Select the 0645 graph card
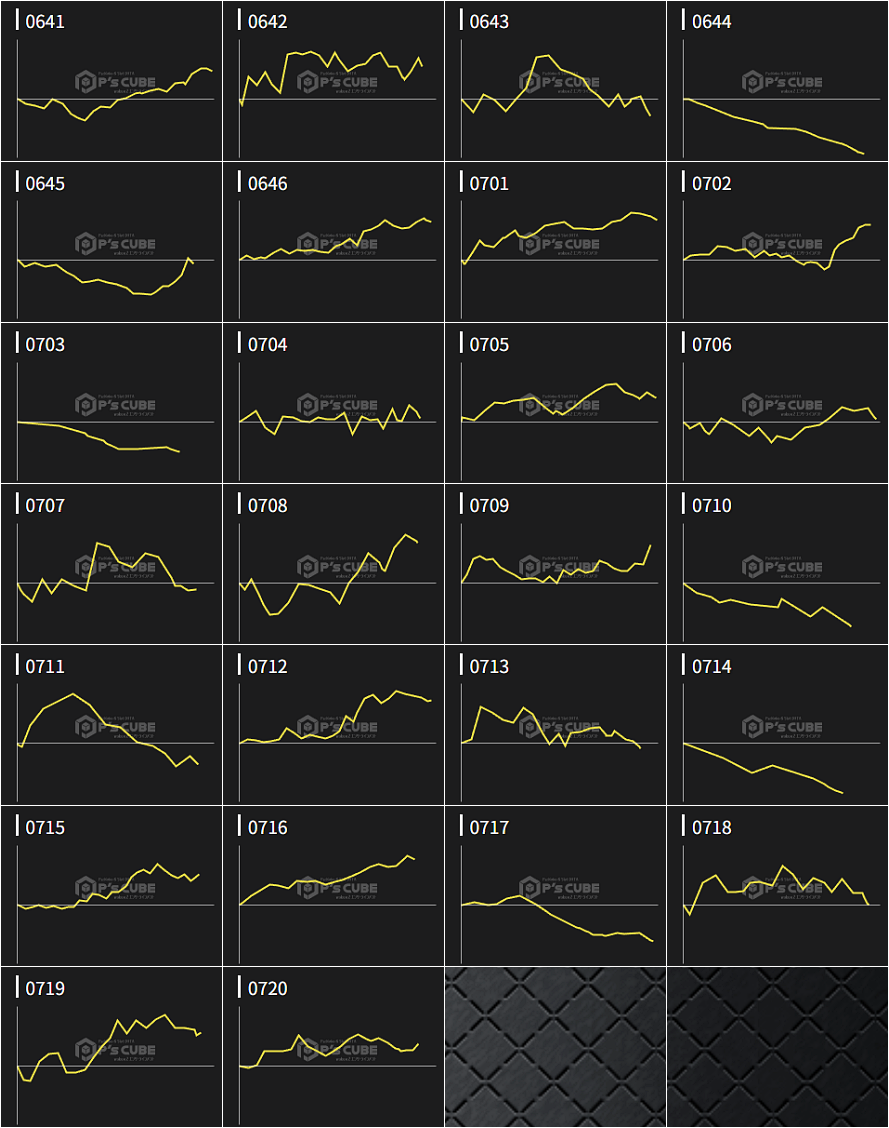This screenshot has width=889, height=1128. 111,242
